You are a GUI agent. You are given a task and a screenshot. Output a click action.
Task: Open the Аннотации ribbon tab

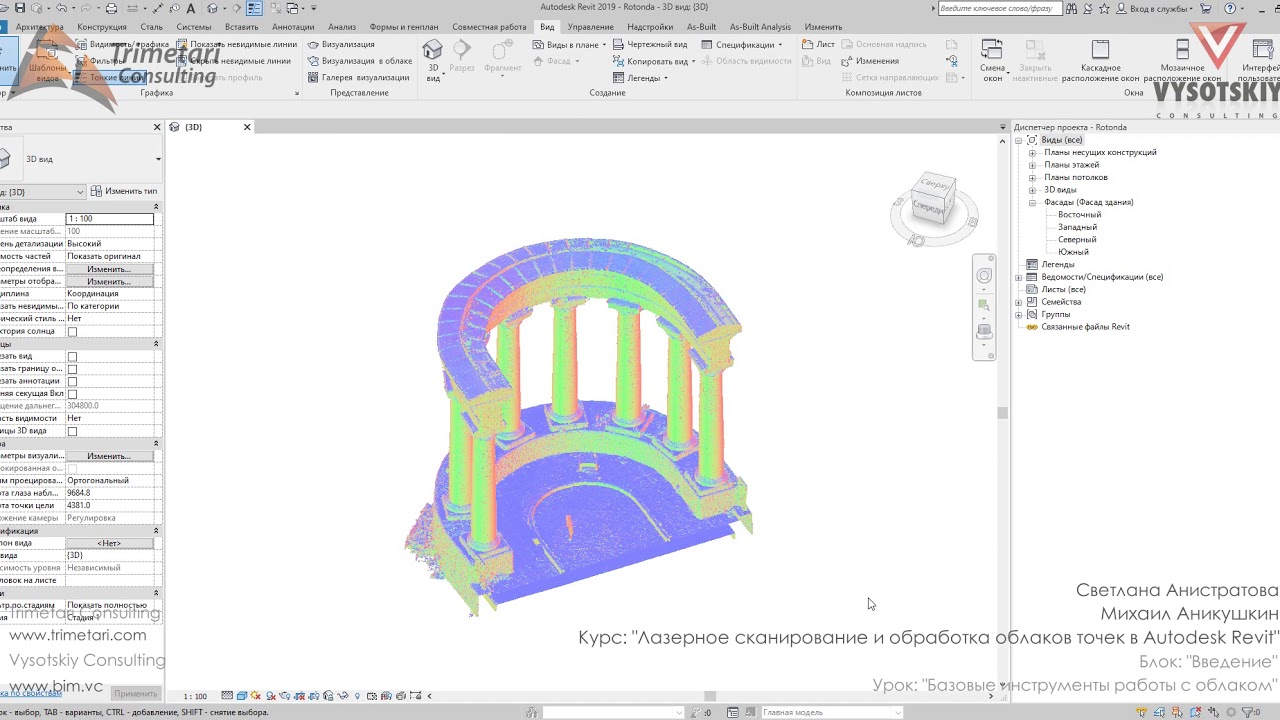(293, 27)
